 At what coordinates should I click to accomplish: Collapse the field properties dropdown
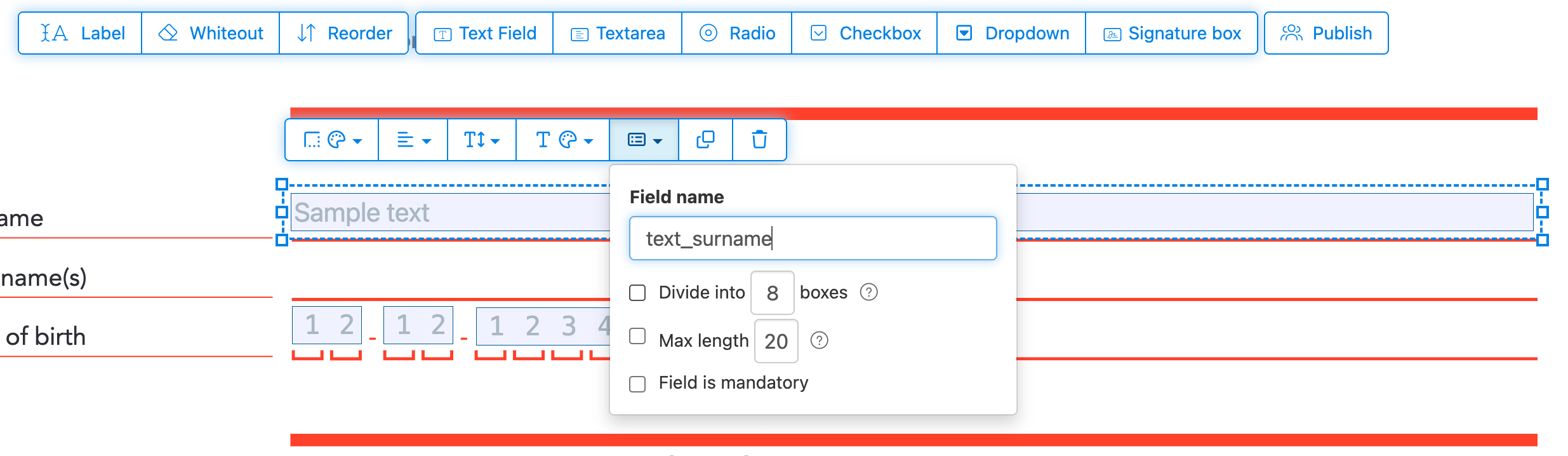(644, 140)
